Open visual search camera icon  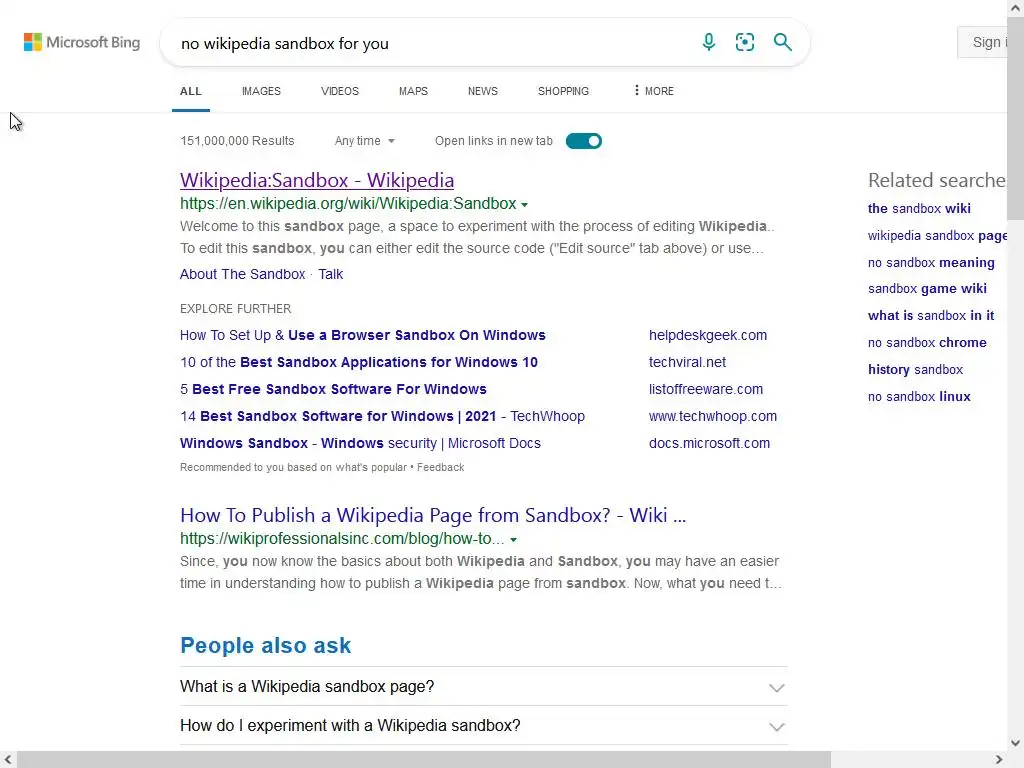[x=745, y=42]
